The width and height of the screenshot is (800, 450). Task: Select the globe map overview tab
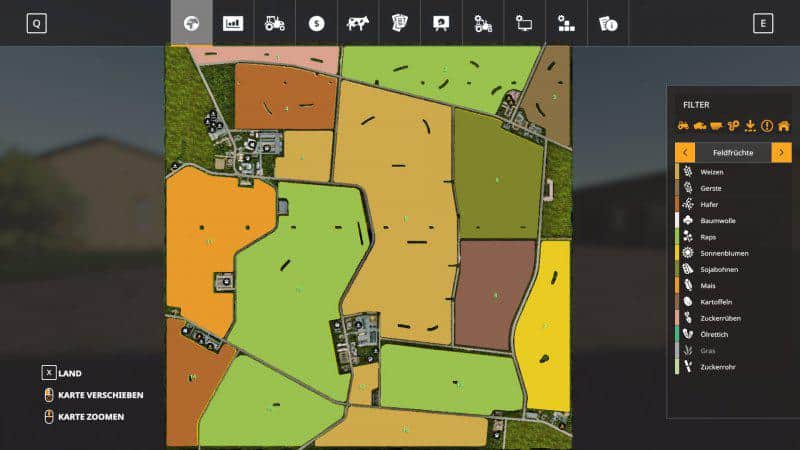[x=191, y=23]
